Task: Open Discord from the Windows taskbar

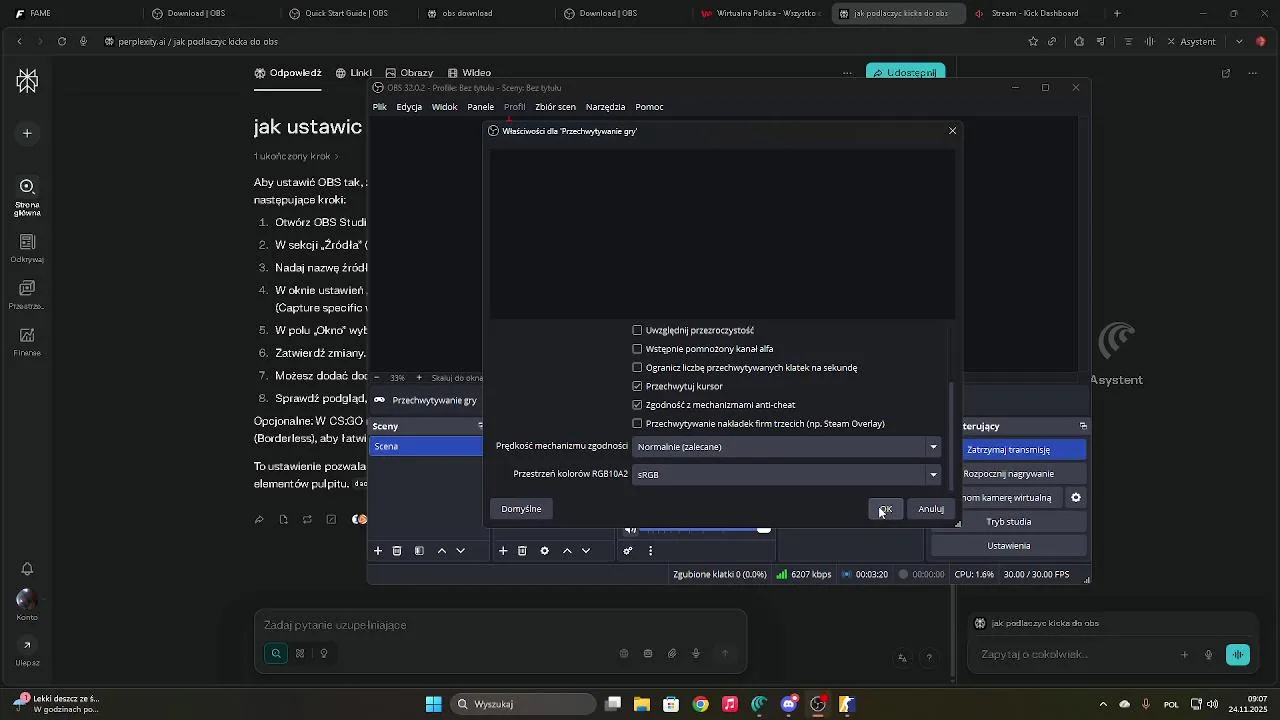Action: 788,704
